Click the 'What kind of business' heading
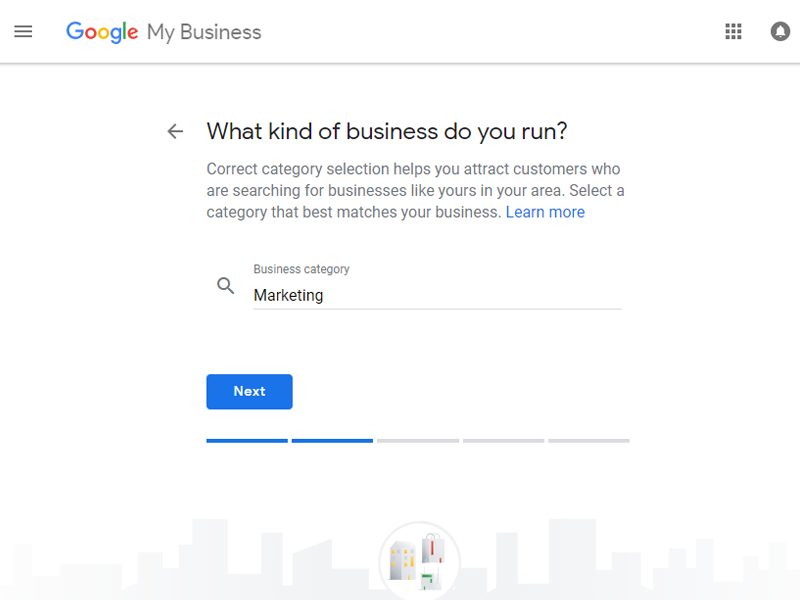The image size is (800, 600). [x=387, y=132]
